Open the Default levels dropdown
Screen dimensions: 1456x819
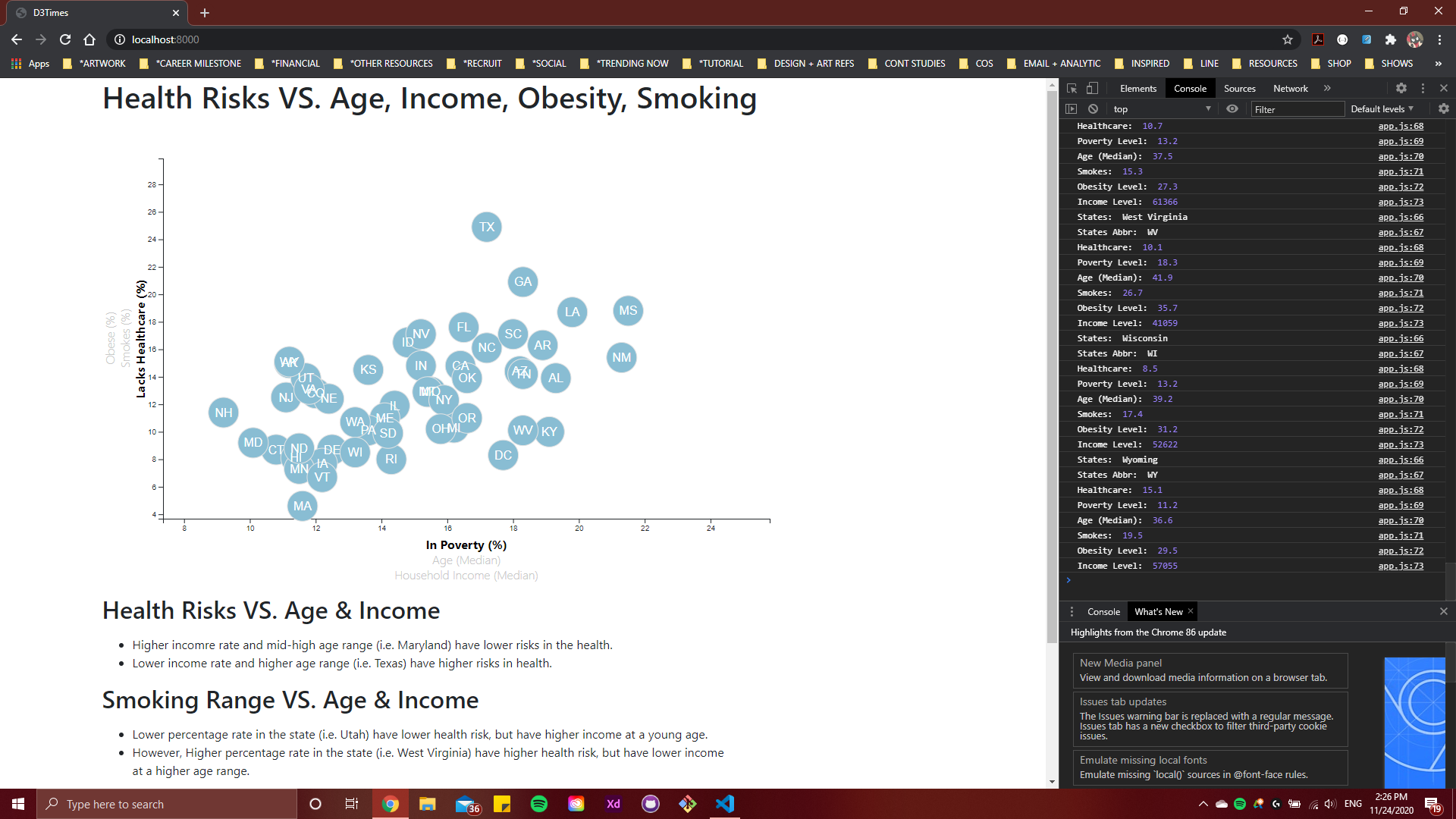(1382, 109)
